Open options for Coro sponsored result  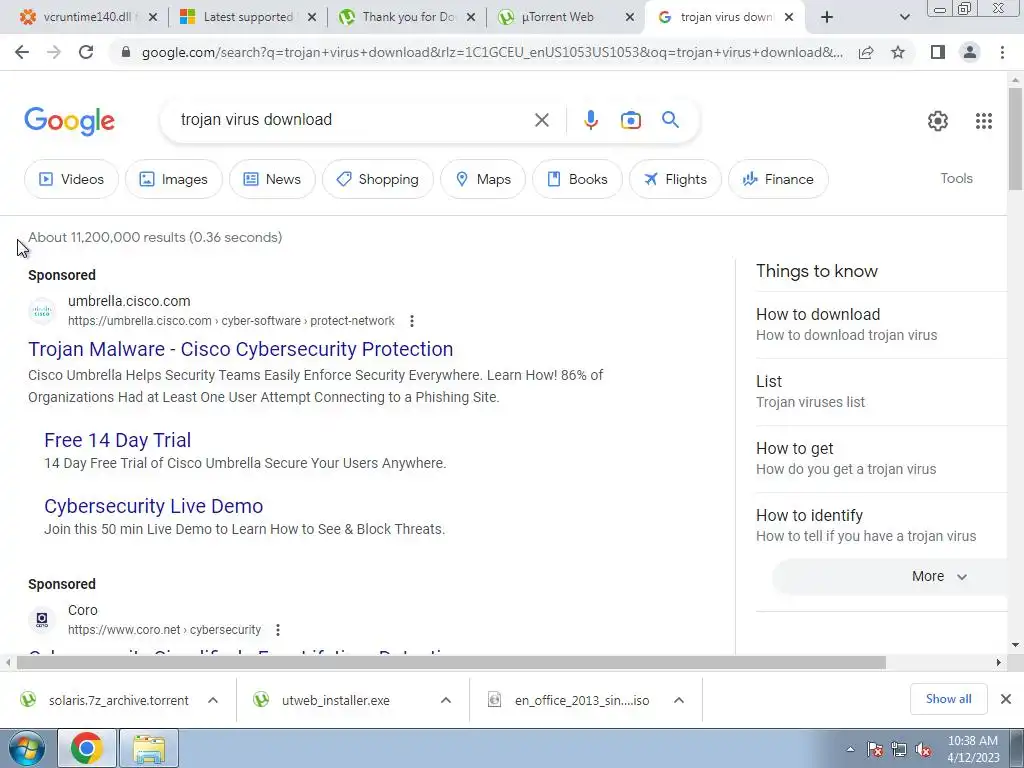coord(278,630)
